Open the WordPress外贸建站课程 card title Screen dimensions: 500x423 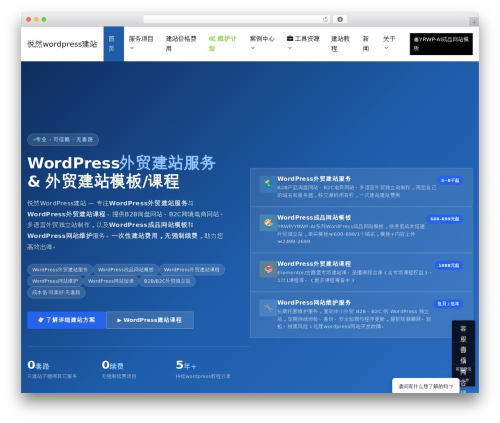click(314, 264)
